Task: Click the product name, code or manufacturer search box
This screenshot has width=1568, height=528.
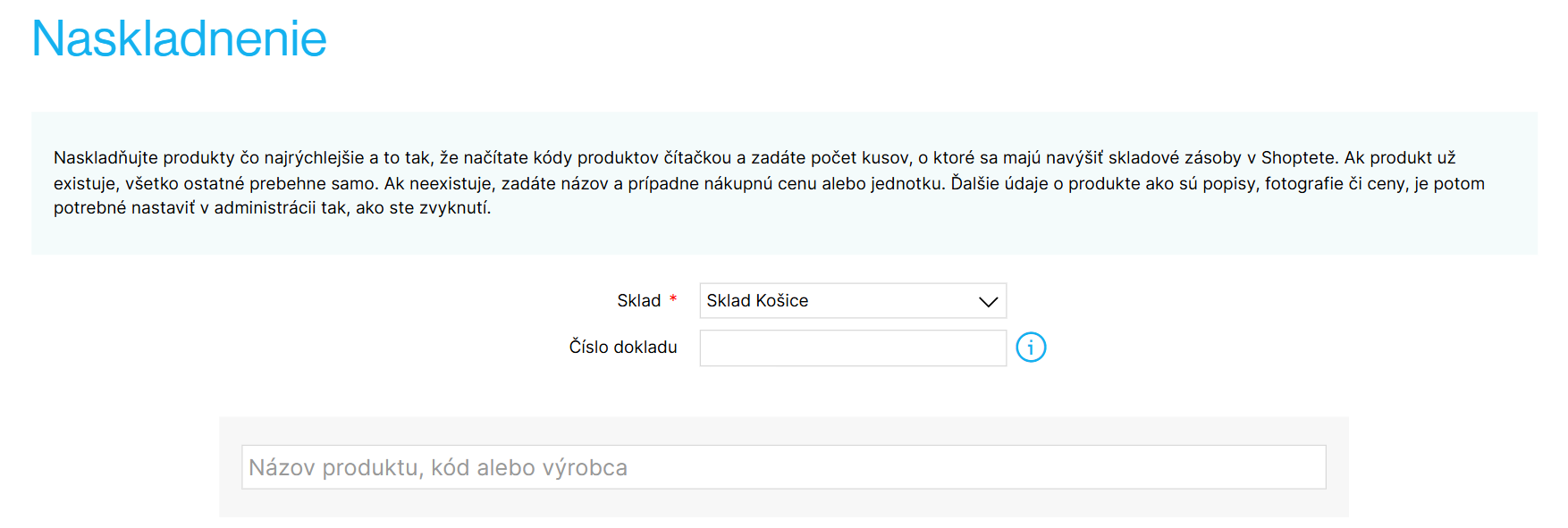Action: point(783,467)
